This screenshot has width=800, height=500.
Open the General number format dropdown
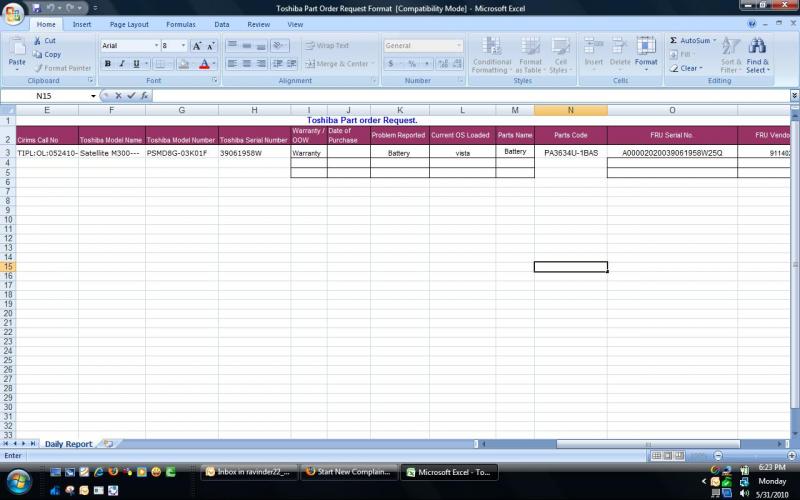[x=458, y=45]
